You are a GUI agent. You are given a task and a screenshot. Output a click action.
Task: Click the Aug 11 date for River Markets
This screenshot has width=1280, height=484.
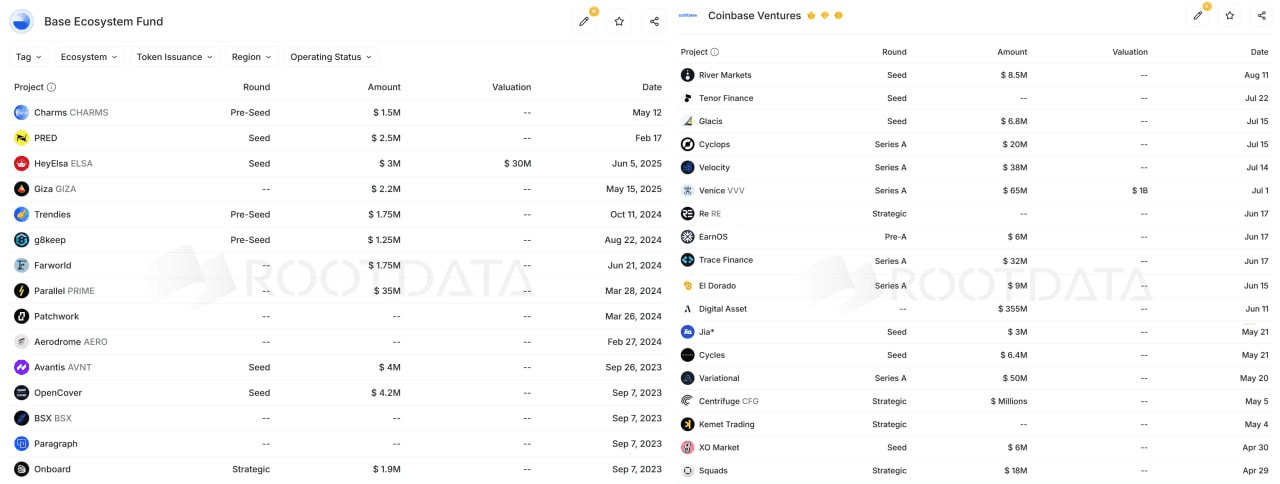pos(1256,75)
